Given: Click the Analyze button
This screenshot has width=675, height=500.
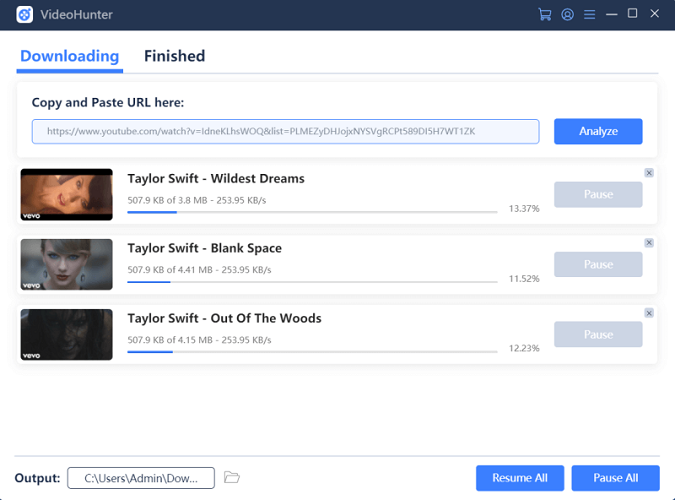Looking at the screenshot, I should click(x=598, y=131).
